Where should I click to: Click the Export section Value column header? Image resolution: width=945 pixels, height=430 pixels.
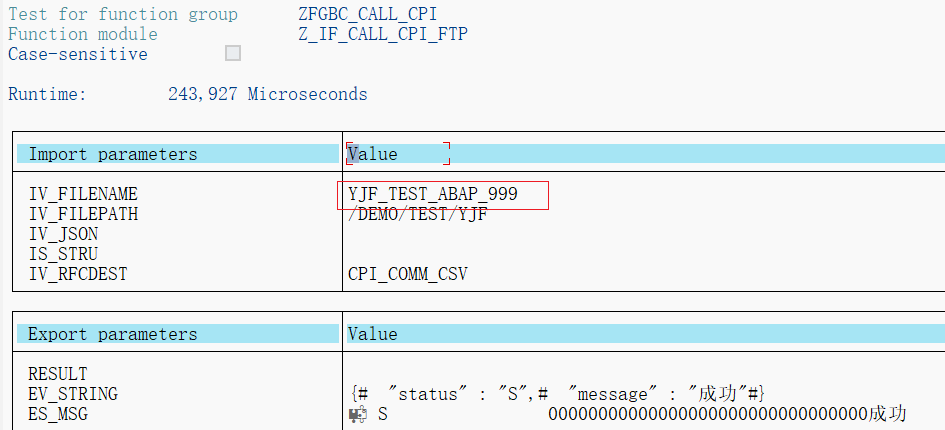coord(373,334)
